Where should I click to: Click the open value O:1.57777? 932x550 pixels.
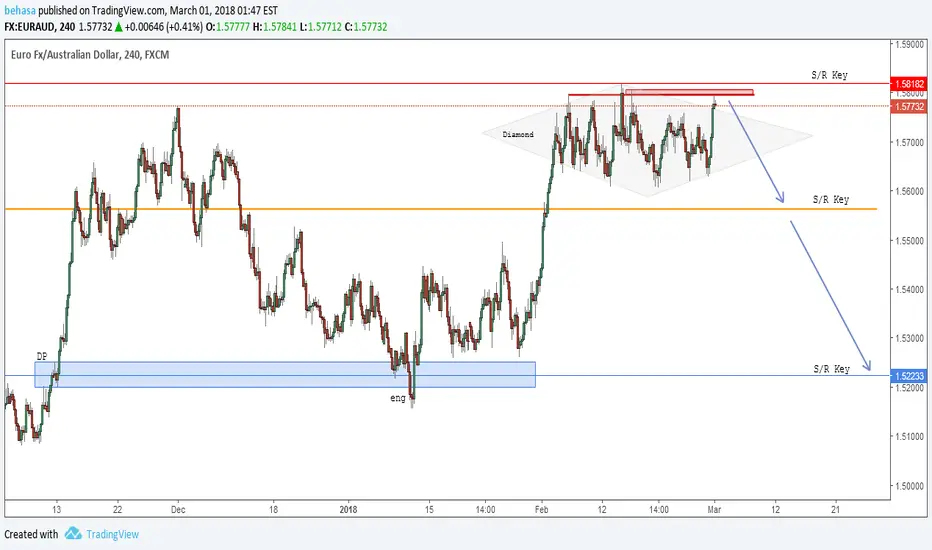tap(228, 27)
